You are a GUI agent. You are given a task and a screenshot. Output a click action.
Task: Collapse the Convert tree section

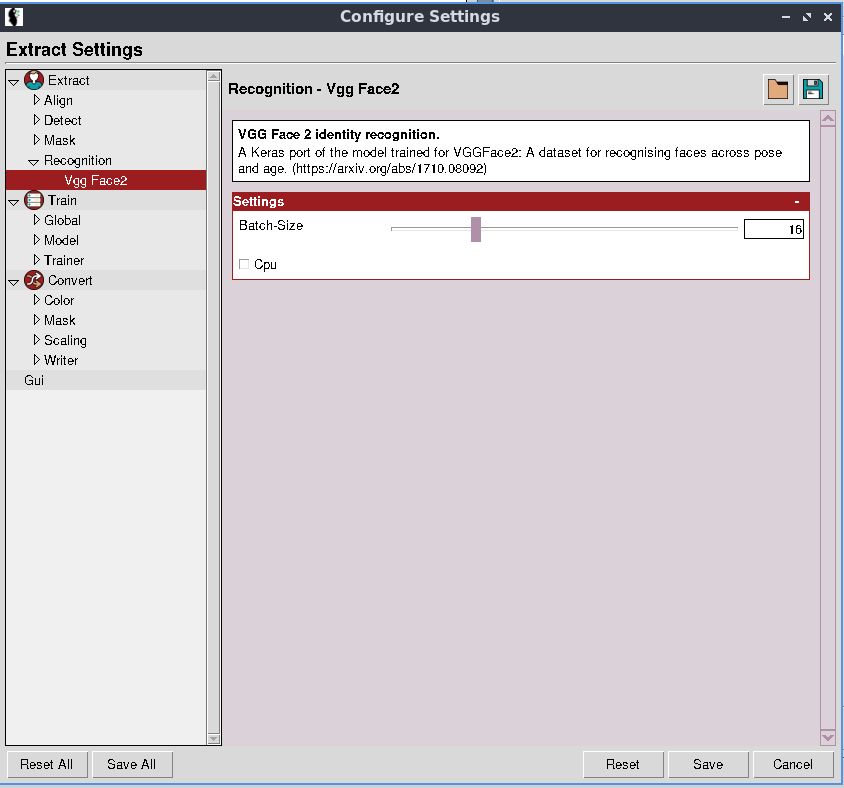[x=13, y=282]
